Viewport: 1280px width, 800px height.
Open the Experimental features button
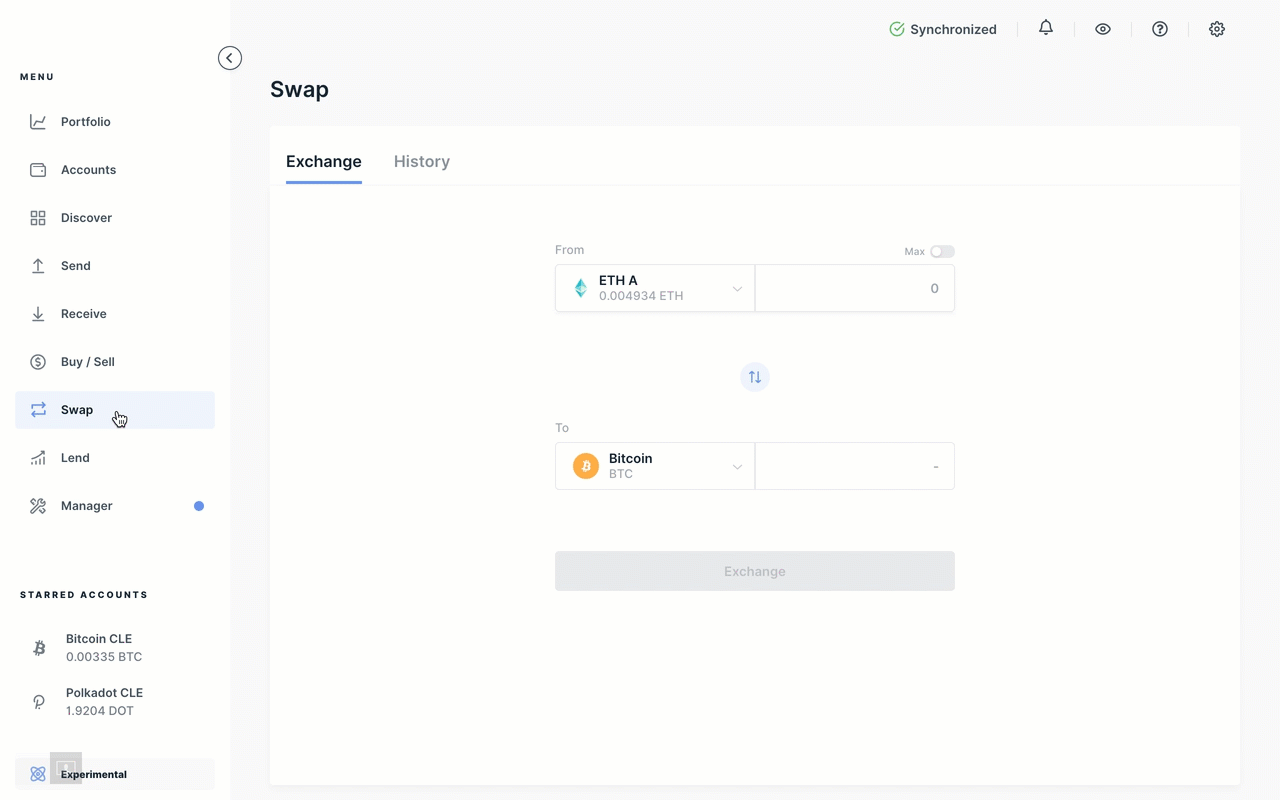pyautogui.click(x=115, y=774)
